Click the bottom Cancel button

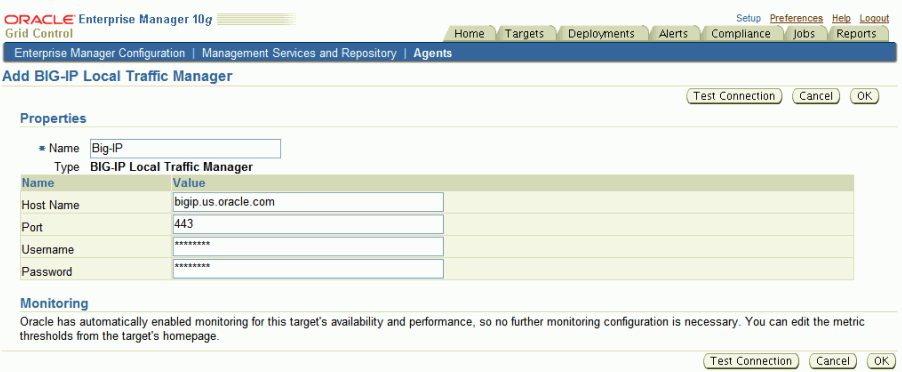coord(832,361)
